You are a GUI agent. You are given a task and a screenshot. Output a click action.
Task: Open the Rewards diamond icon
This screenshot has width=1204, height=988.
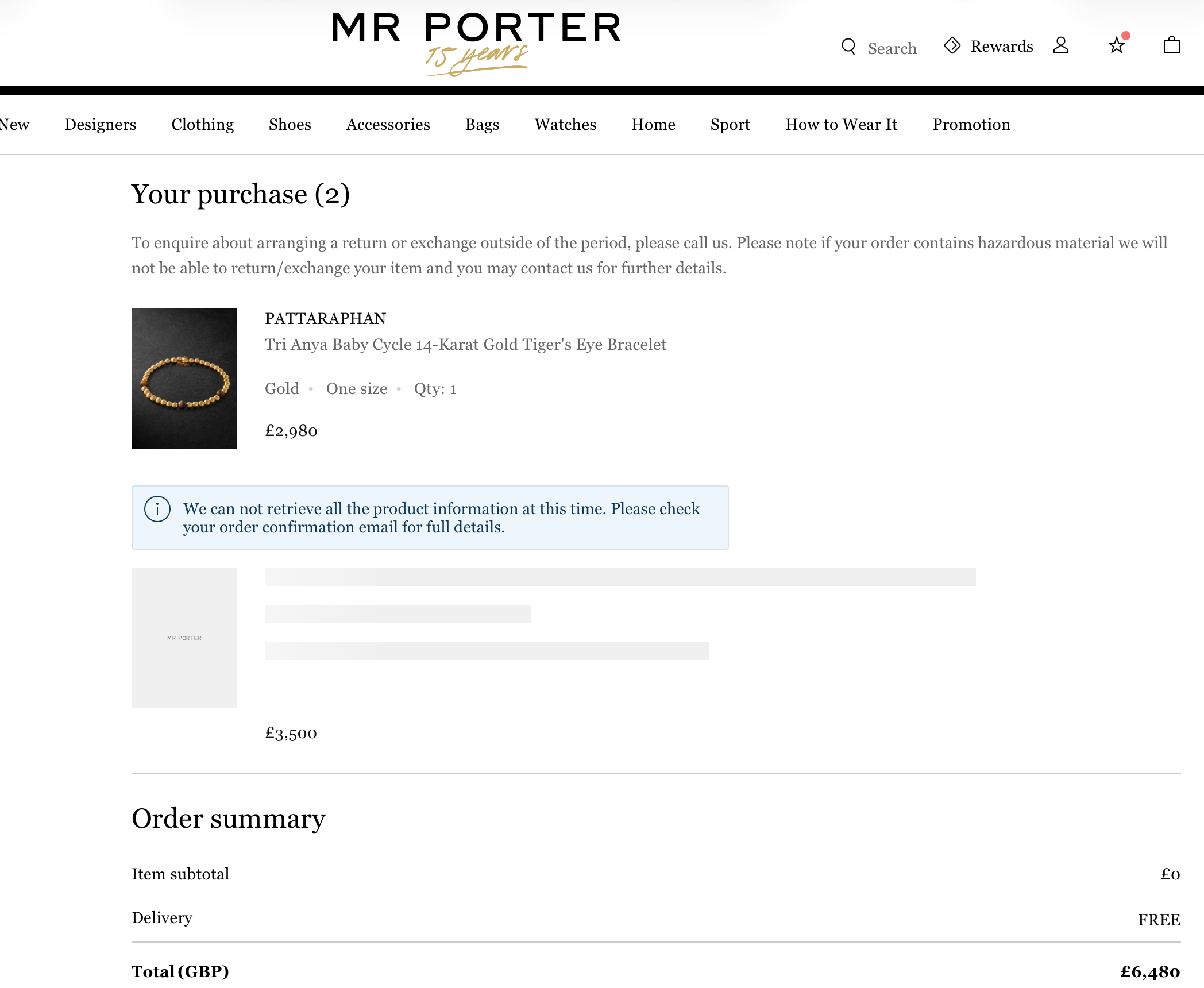(x=952, y=45)
